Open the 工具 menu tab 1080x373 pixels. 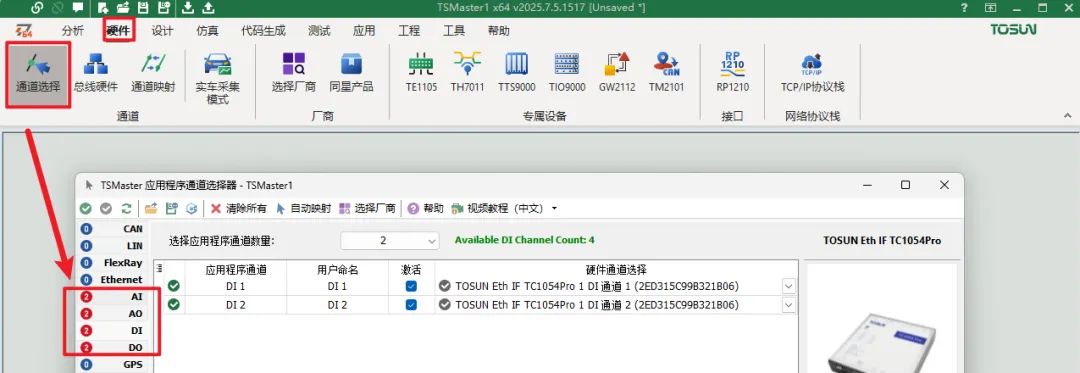tap(453, 31)
